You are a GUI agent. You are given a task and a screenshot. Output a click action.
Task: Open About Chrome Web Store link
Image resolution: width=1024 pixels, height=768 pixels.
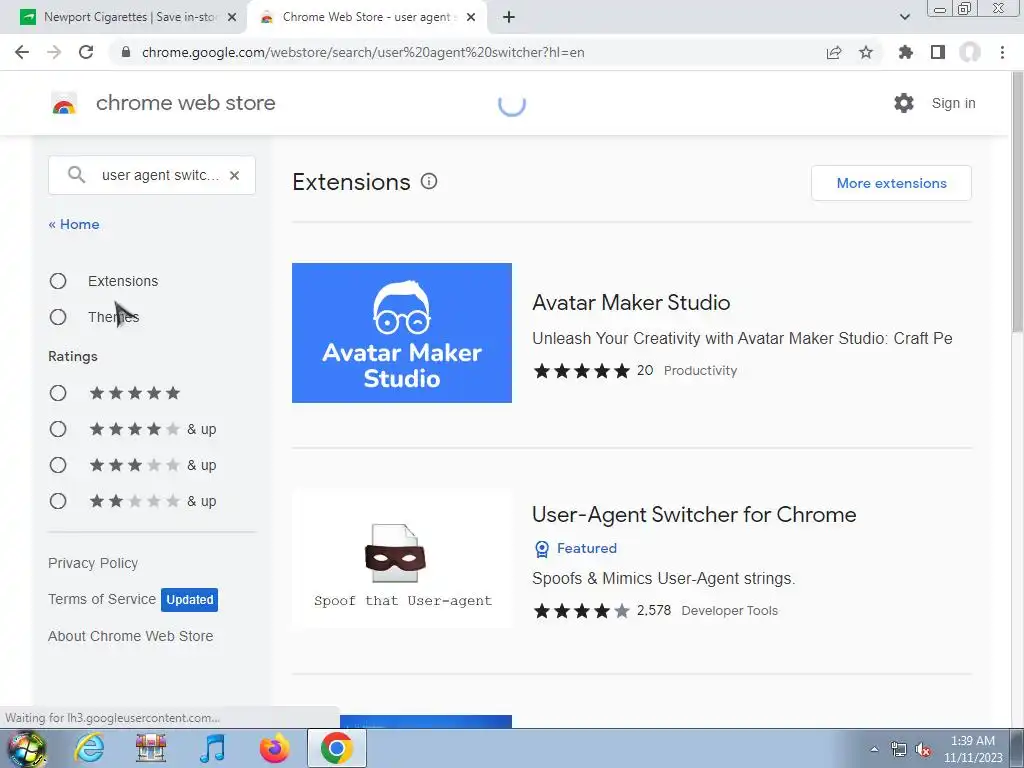[131, 636]
